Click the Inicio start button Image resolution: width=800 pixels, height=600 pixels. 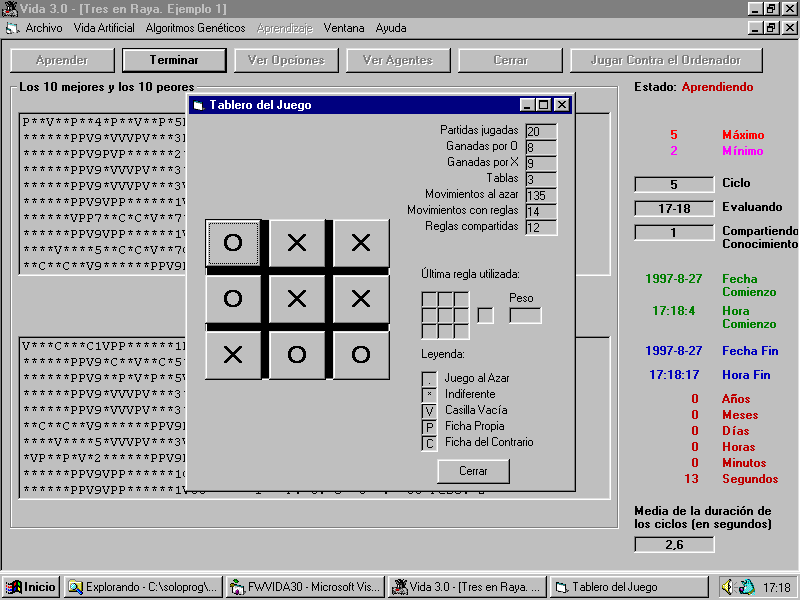pos(31,587)
